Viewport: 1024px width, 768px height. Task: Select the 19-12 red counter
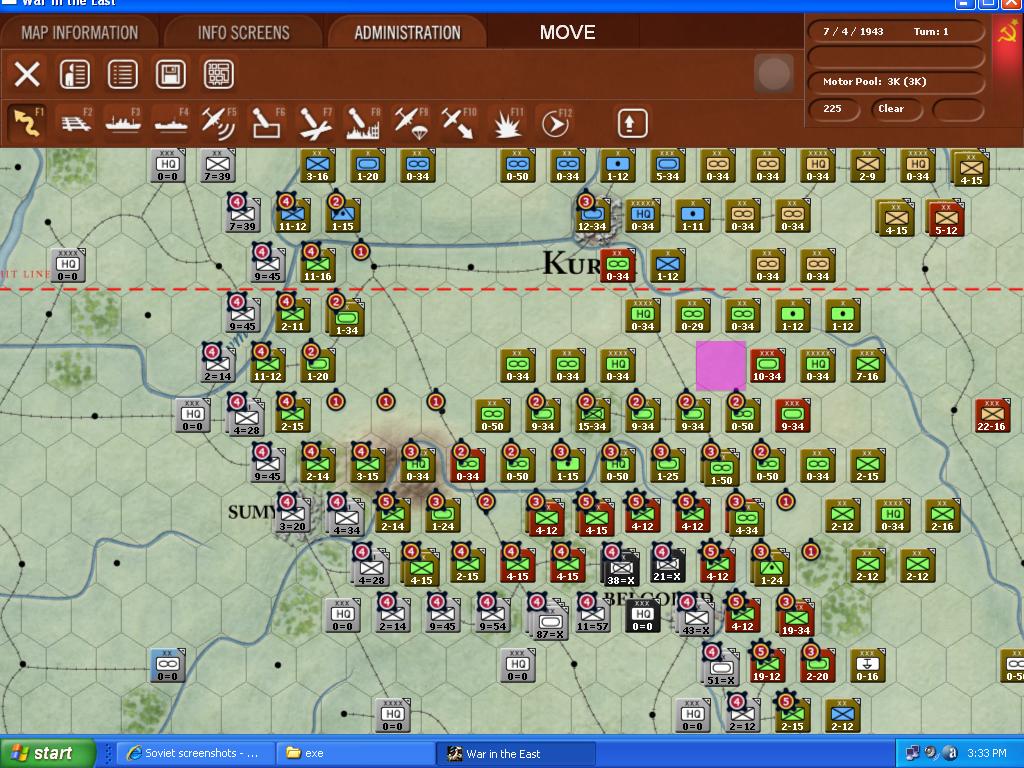coord(767,665)
